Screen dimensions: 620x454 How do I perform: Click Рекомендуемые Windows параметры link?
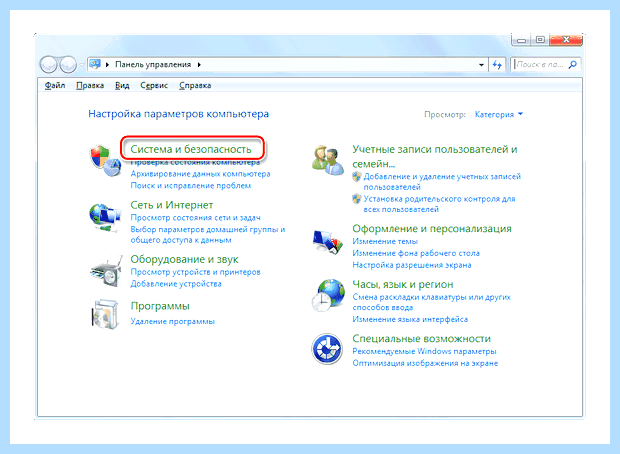424,351
